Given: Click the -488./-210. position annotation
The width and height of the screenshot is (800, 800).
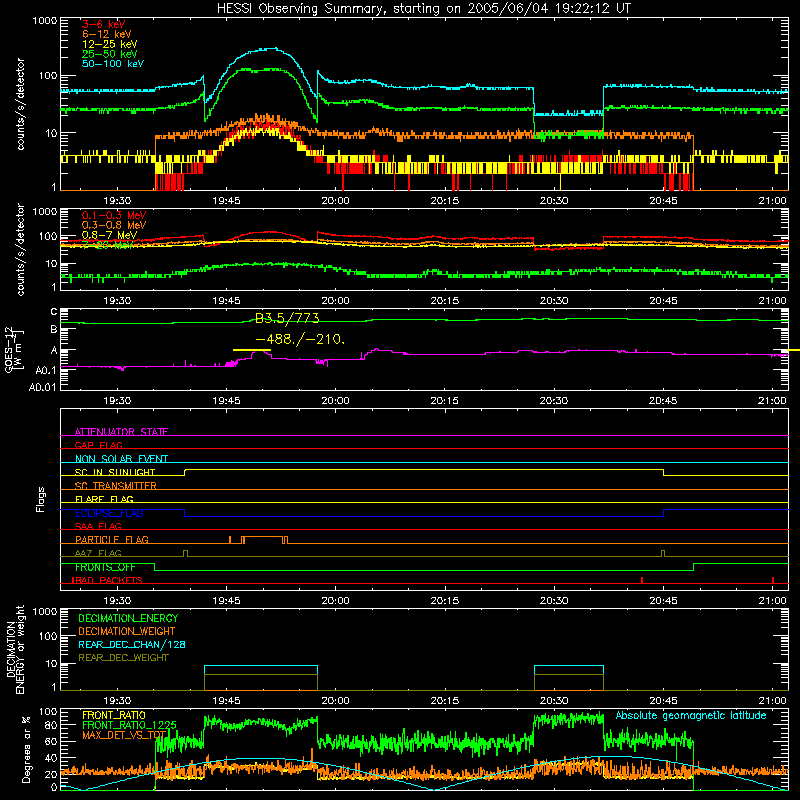Looking at the screenshot, I should click(x=300, y=339).
